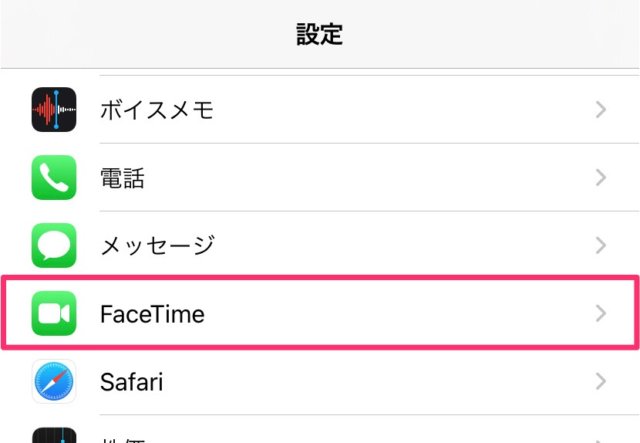
Task: Tap the cut-off 株価 label at bottom
Action: (x=123, y=440)
